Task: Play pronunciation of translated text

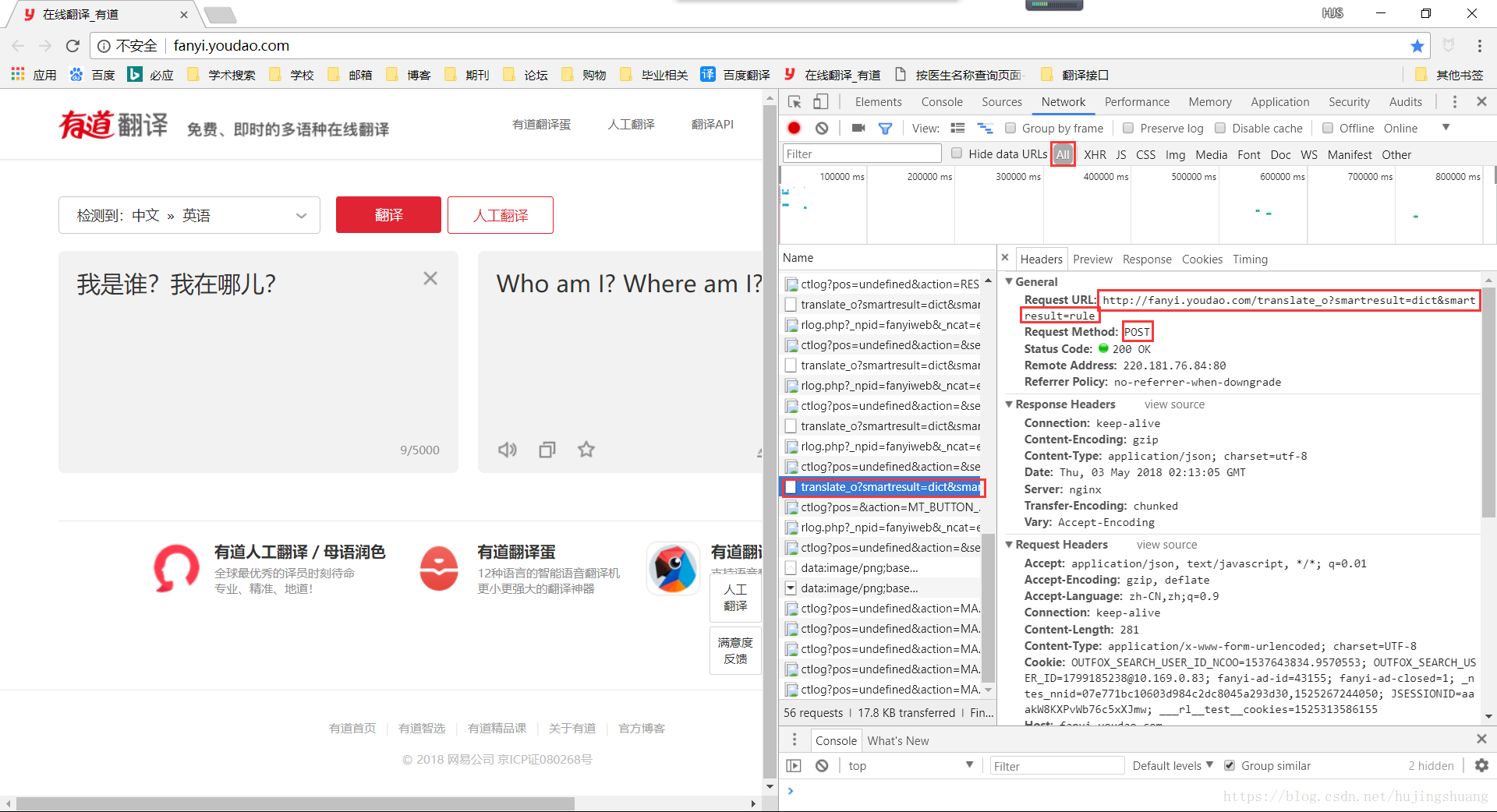Action: (507, 450)
